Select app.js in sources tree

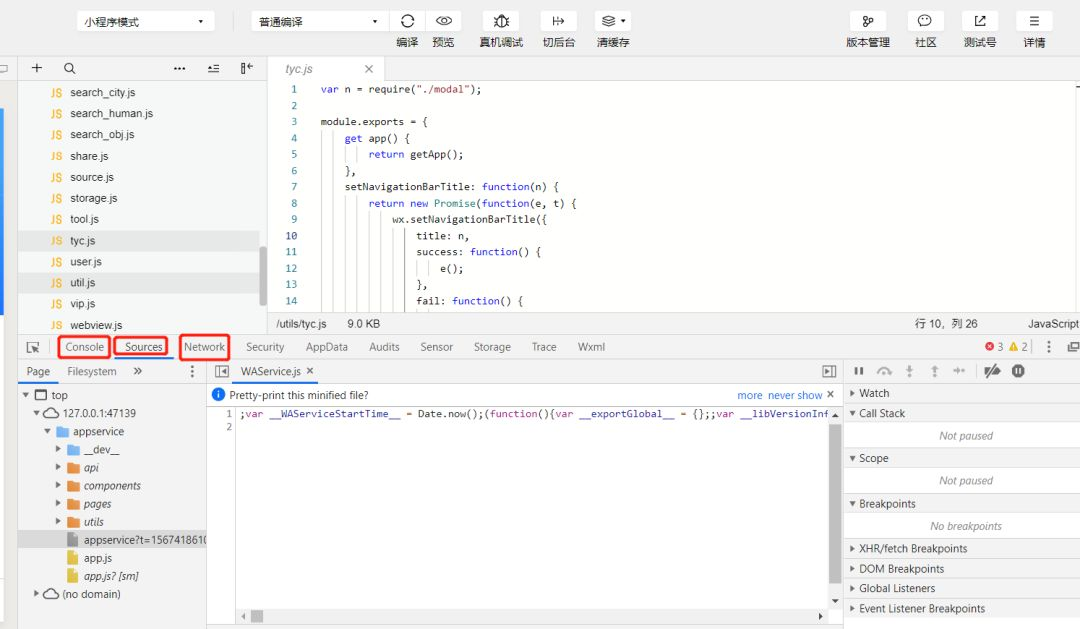[98, 557]
